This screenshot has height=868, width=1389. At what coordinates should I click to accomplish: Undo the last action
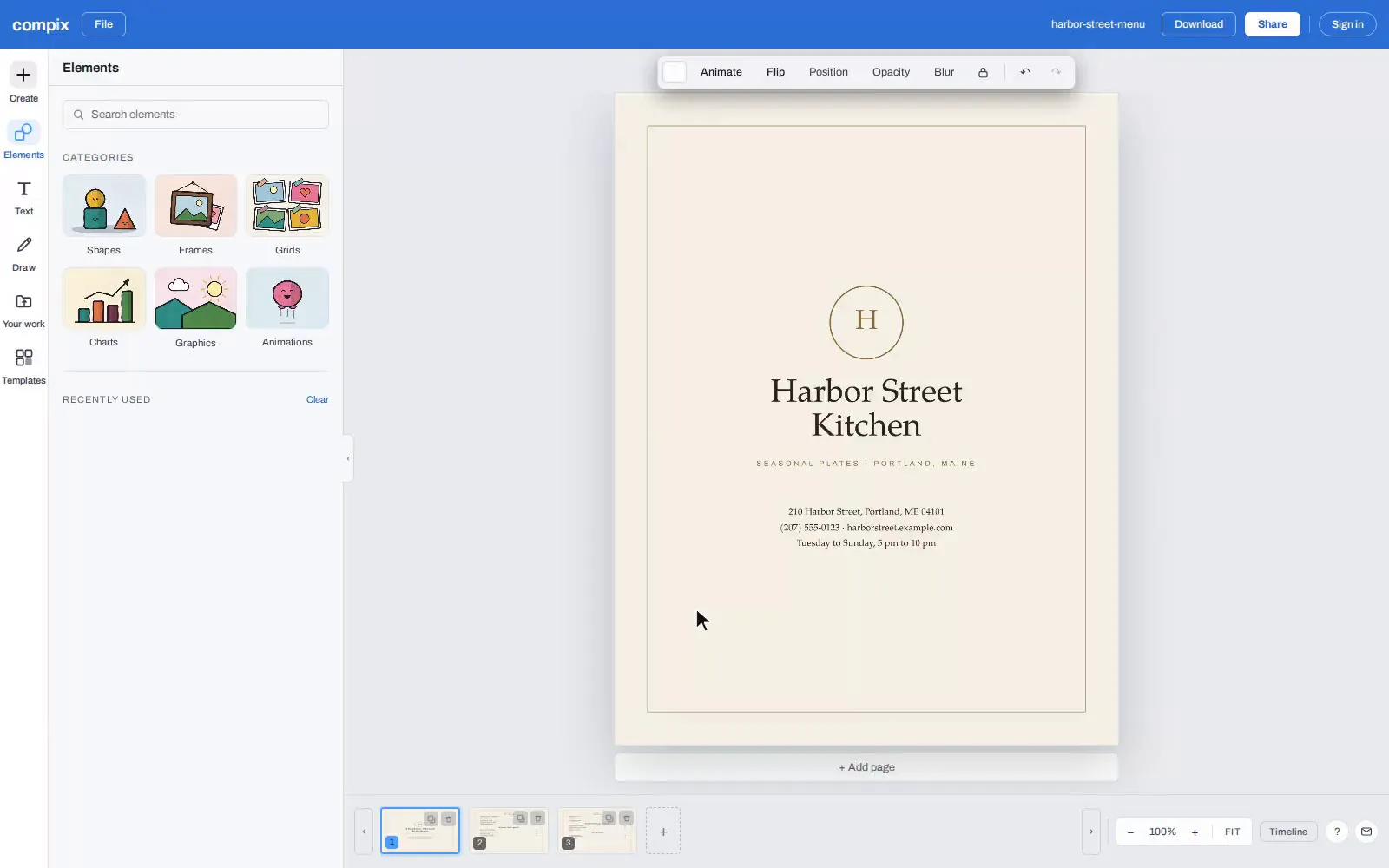[1025, 72]
